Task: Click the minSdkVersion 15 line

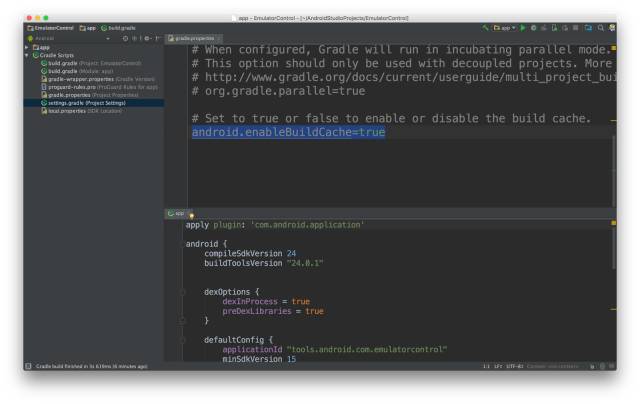Action: pos(259,359)
